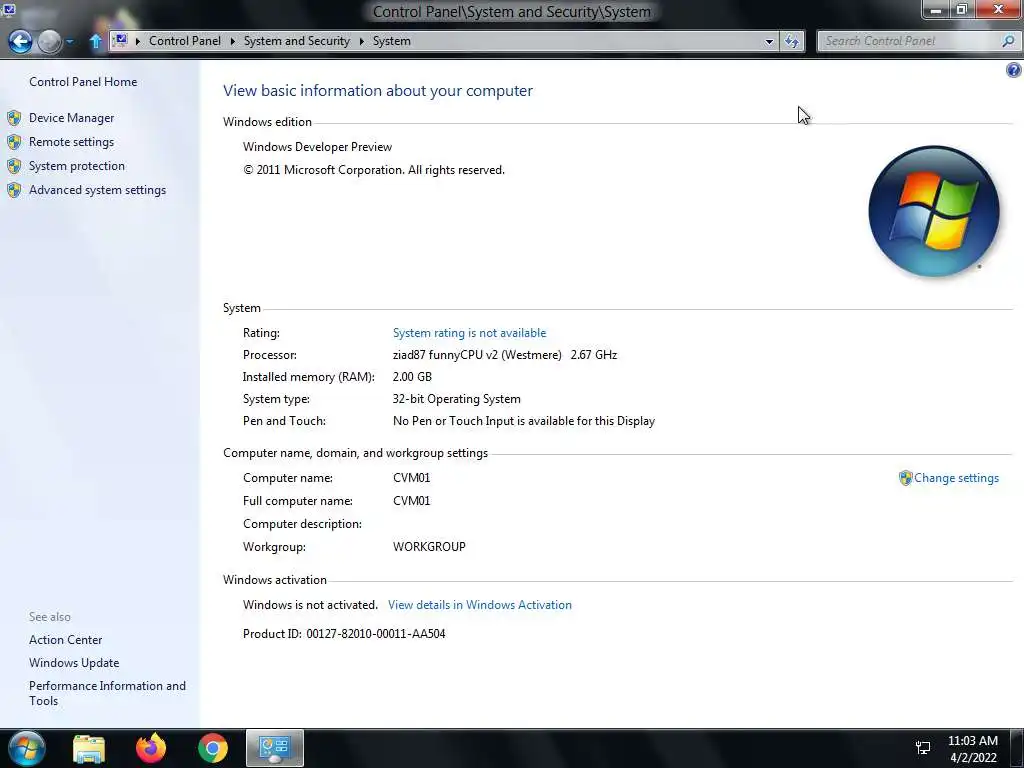Open Advanced system settings
Image resolution: width=1024 pixels, height=768 pixels.
coord(97,190)
